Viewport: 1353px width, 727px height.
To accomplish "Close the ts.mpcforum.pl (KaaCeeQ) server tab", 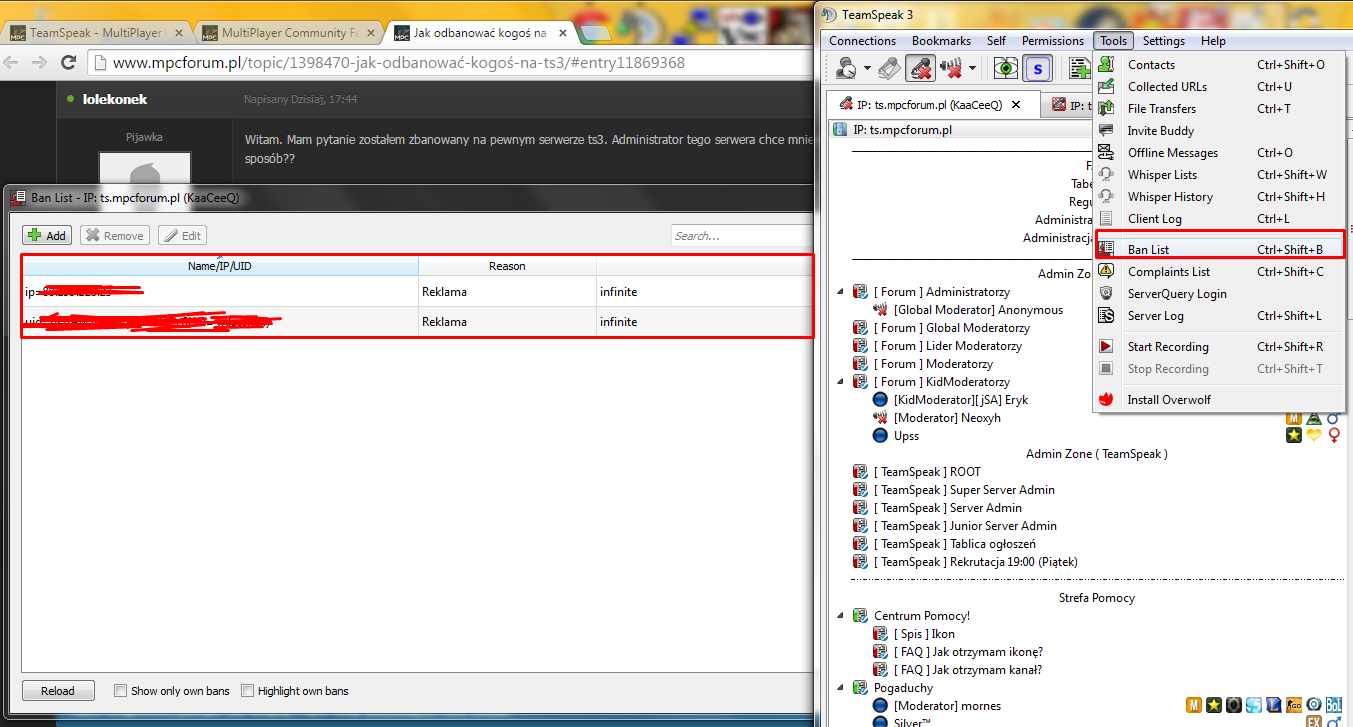I will [x=1016, y=104].
